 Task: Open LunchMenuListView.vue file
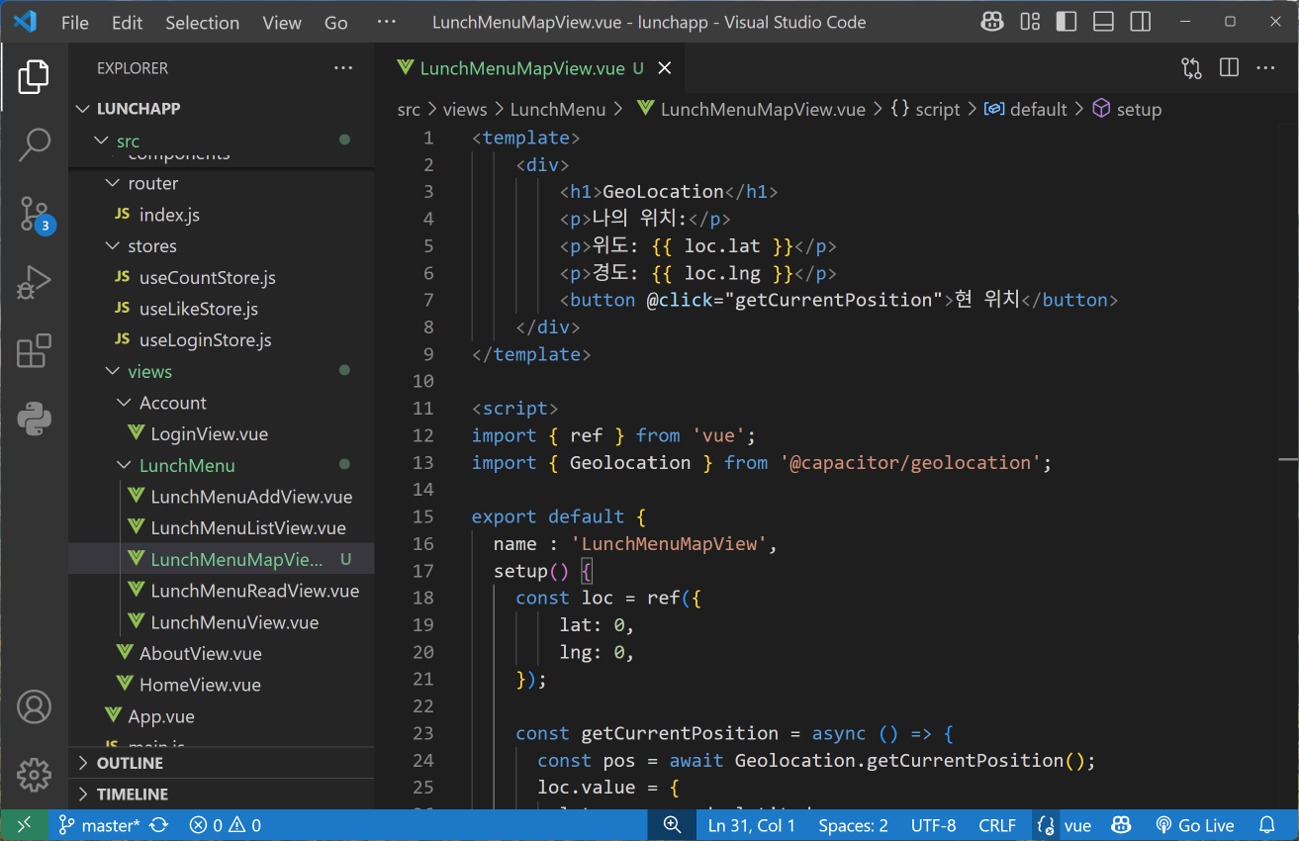(x=220, y=528)
